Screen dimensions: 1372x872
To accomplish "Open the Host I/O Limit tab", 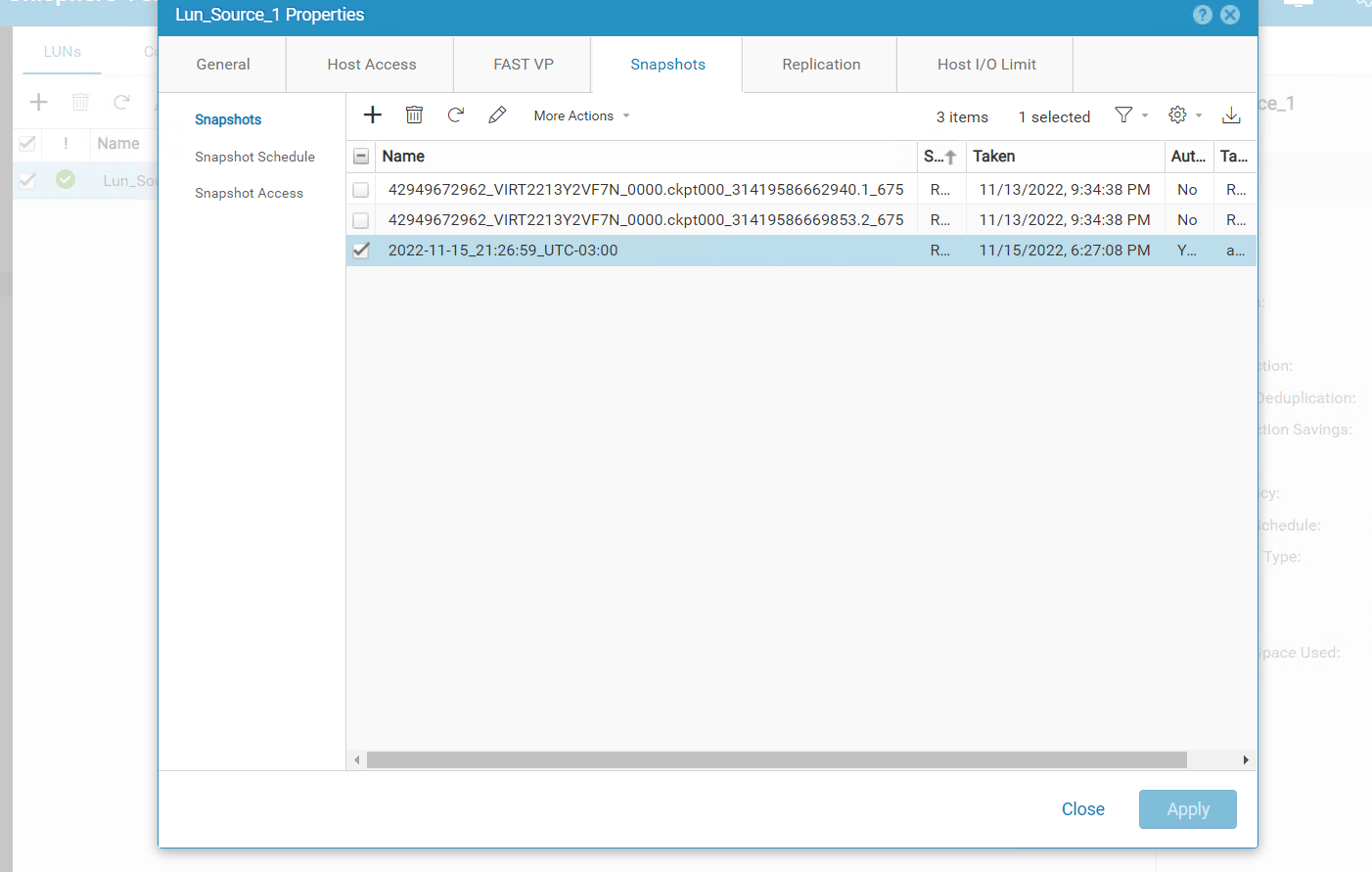I will click(986, 65).
